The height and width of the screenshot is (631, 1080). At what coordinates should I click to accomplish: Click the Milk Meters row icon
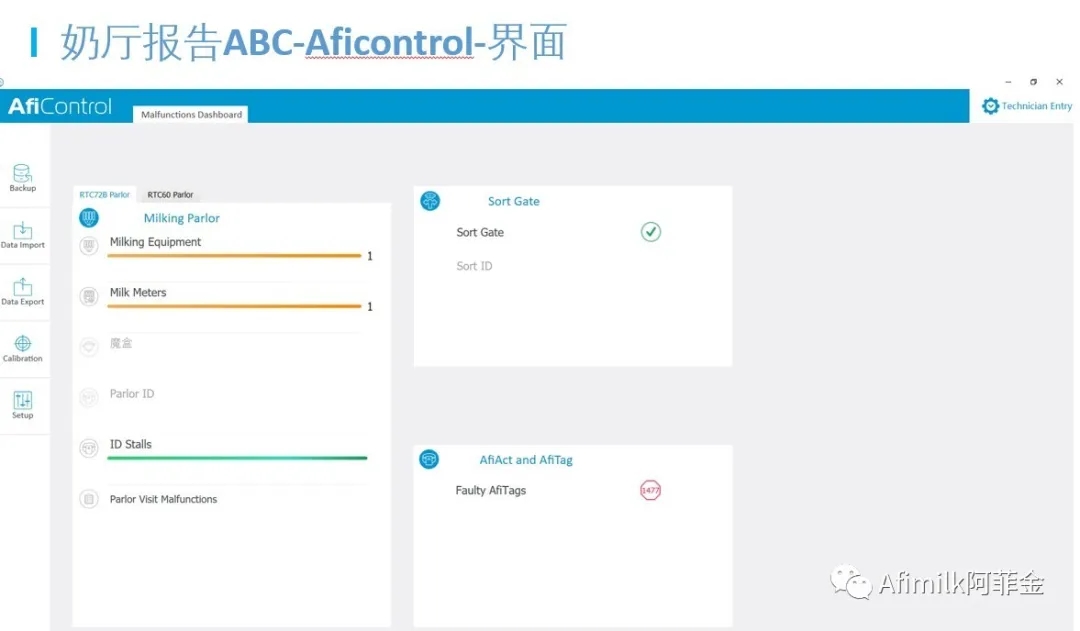coord(89,296)
